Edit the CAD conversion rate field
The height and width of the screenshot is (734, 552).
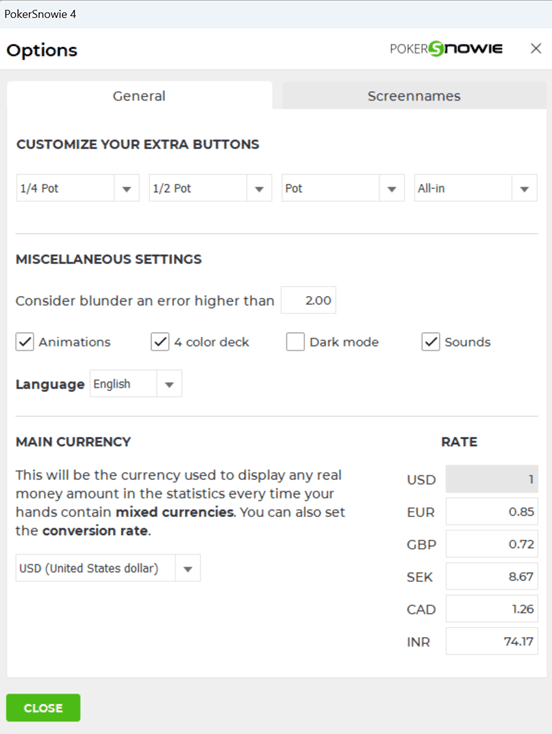492,609
